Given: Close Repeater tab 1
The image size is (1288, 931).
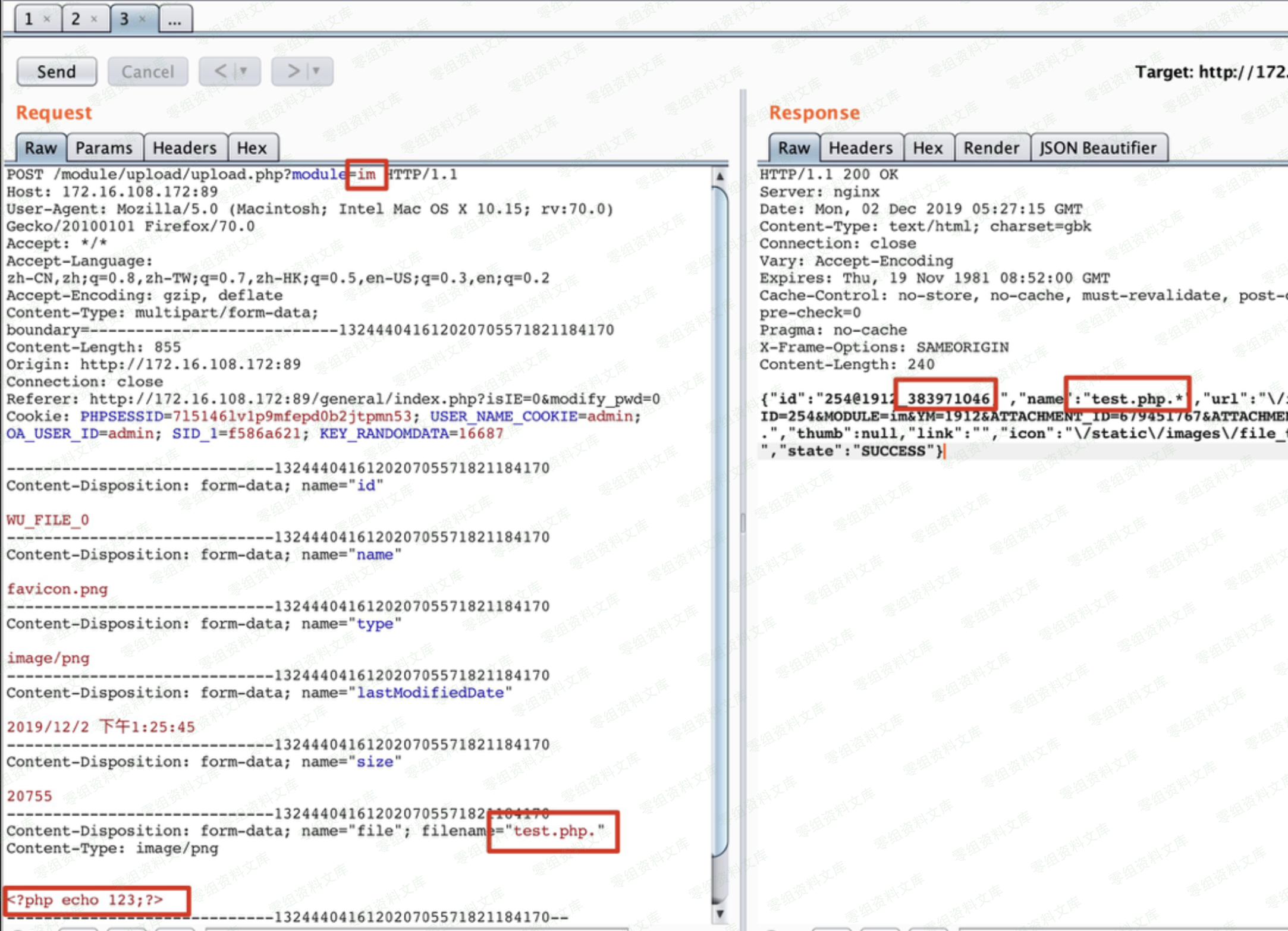Looking at the screenshot, I should 47,19.
